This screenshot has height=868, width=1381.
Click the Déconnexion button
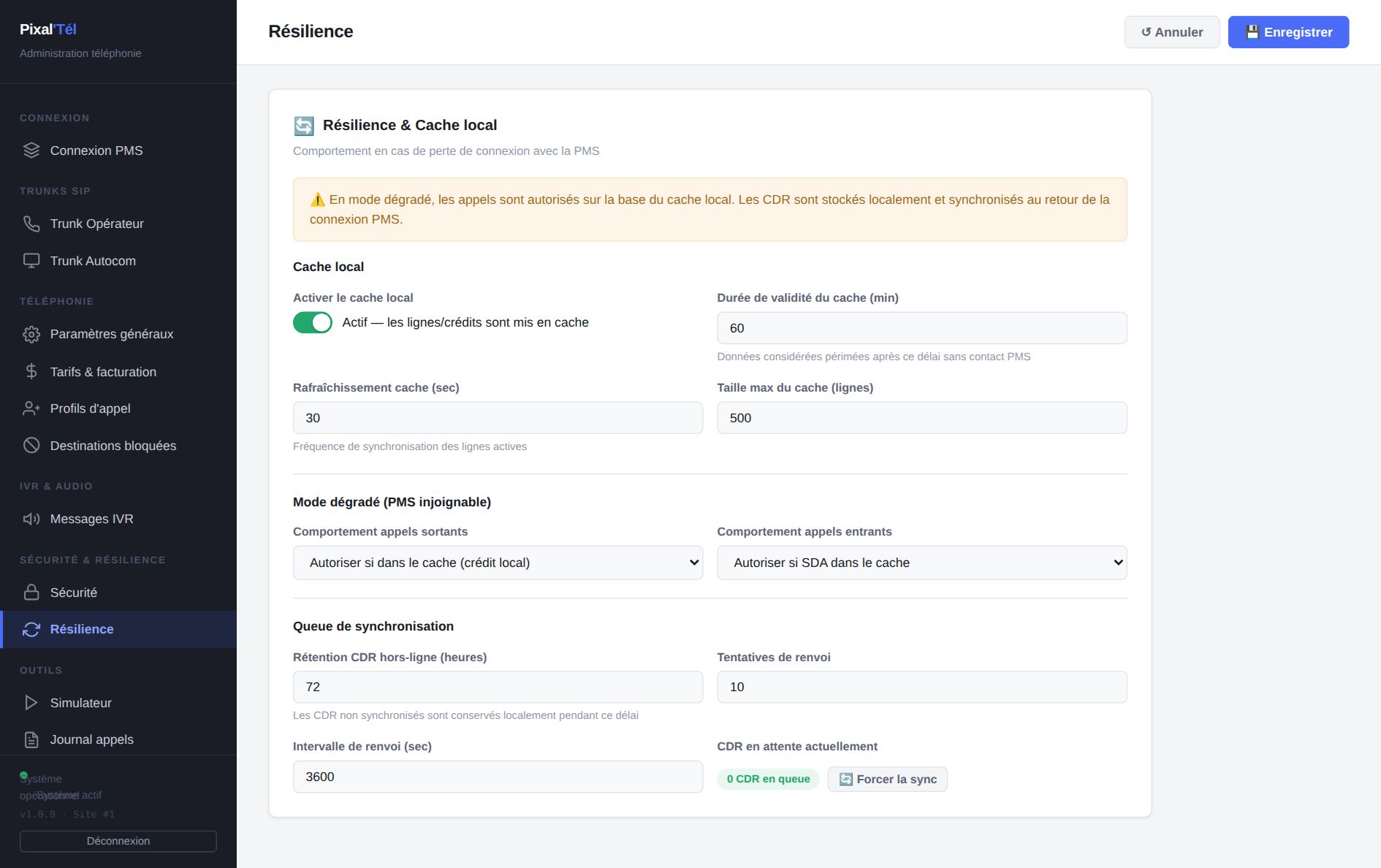pos(118,841)
